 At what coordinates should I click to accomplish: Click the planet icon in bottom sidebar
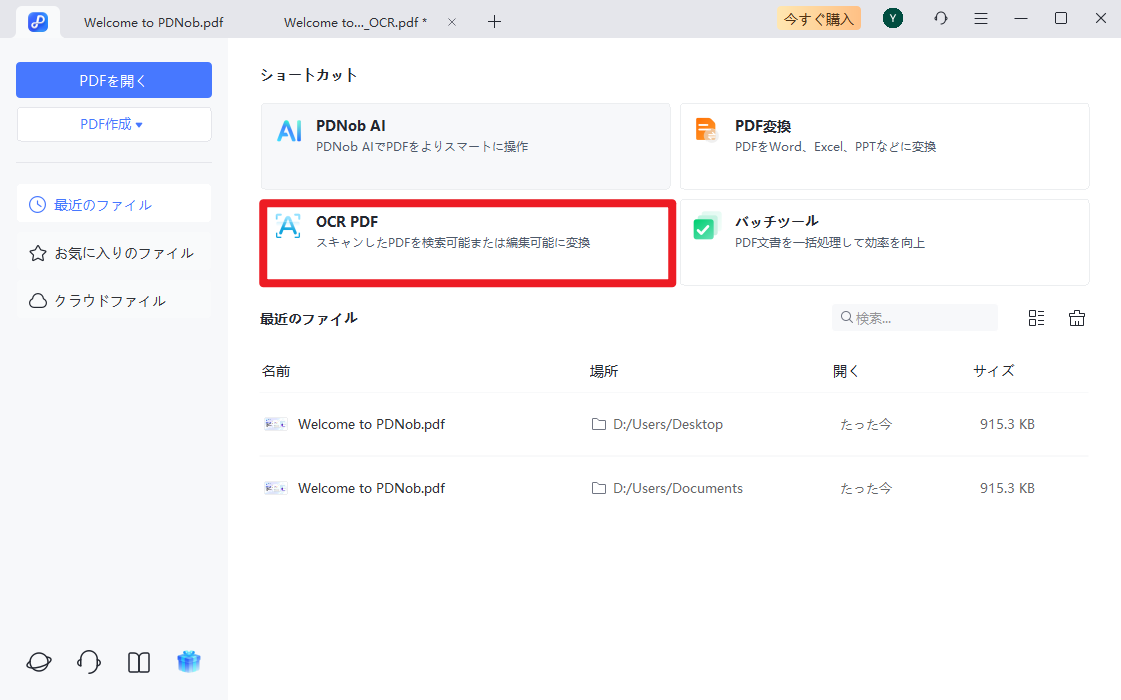pyautogui.click(x=39, y=662)
